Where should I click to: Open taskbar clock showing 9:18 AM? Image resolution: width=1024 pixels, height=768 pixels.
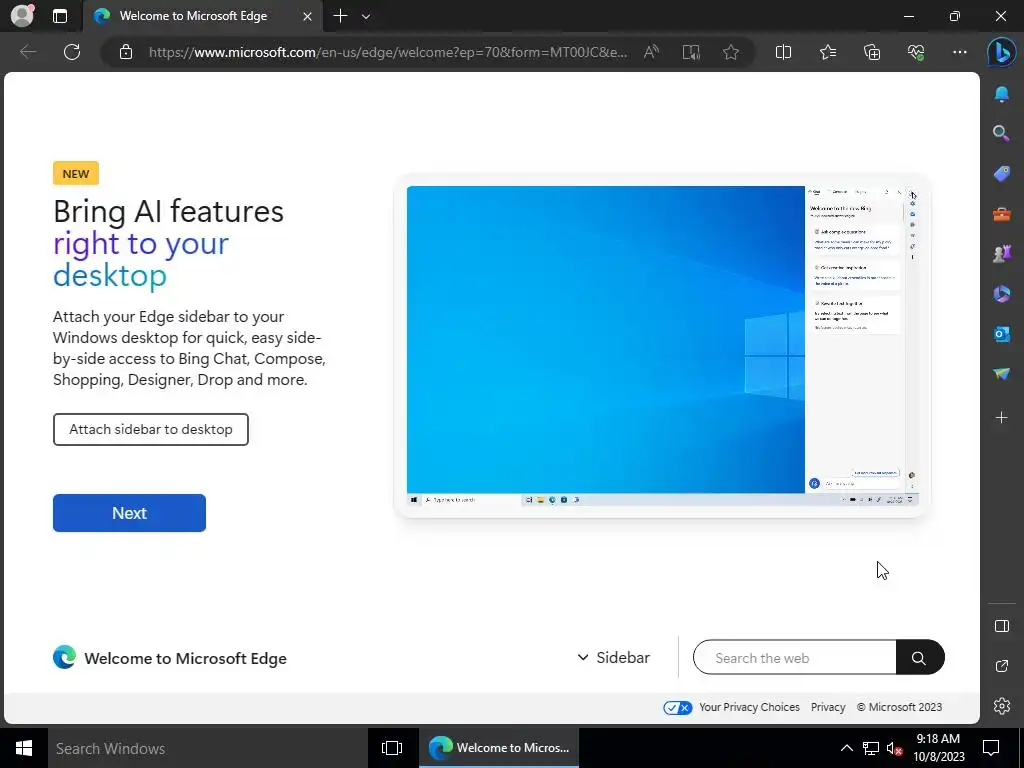[938, 748]
